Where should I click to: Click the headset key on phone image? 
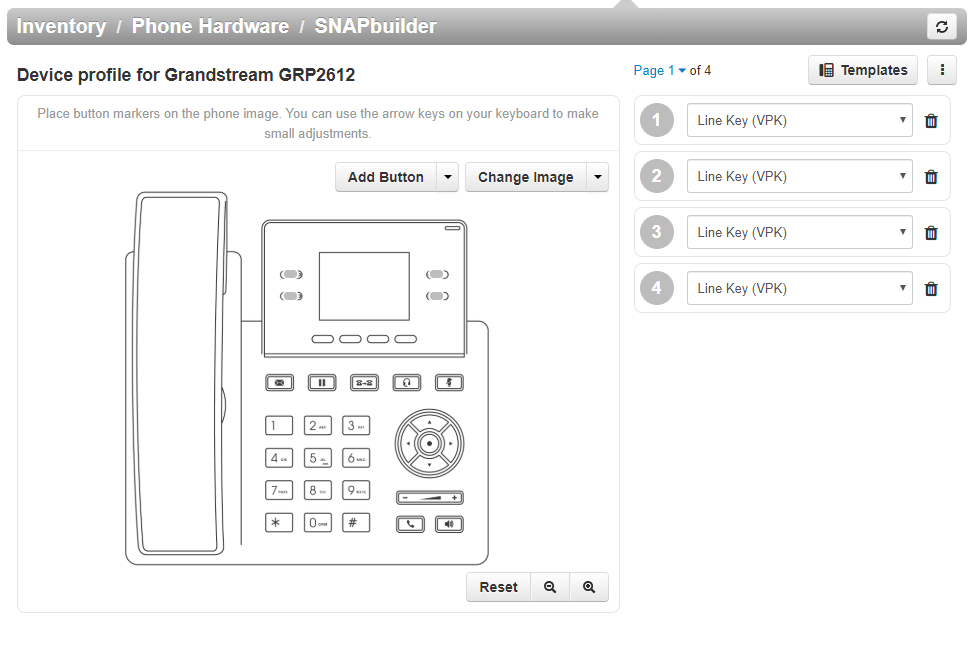(406, 382)
